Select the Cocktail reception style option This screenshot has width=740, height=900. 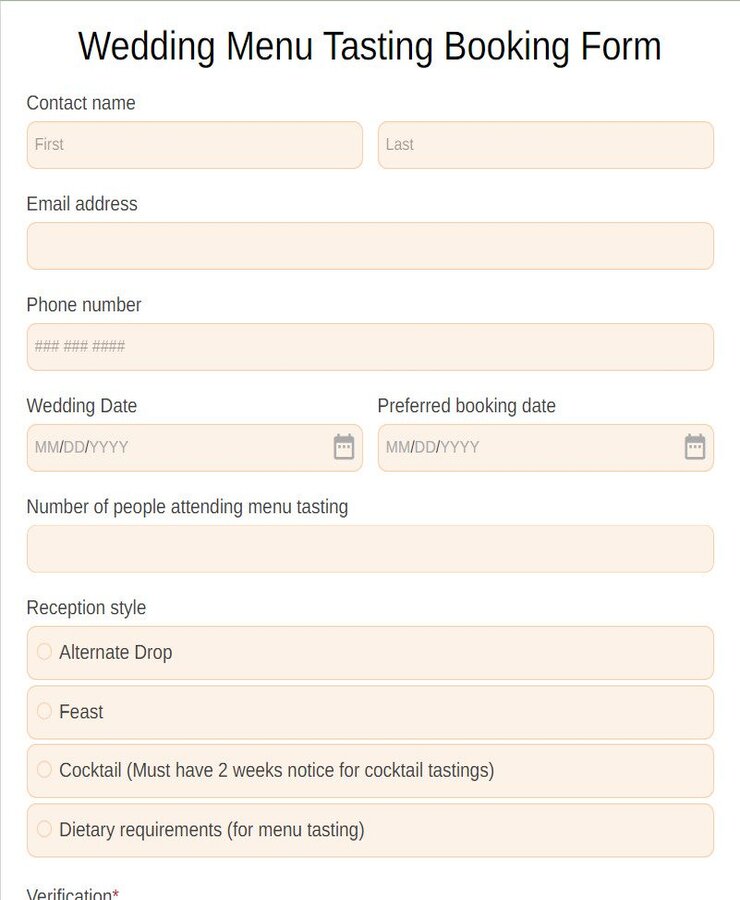coord(44,770)
